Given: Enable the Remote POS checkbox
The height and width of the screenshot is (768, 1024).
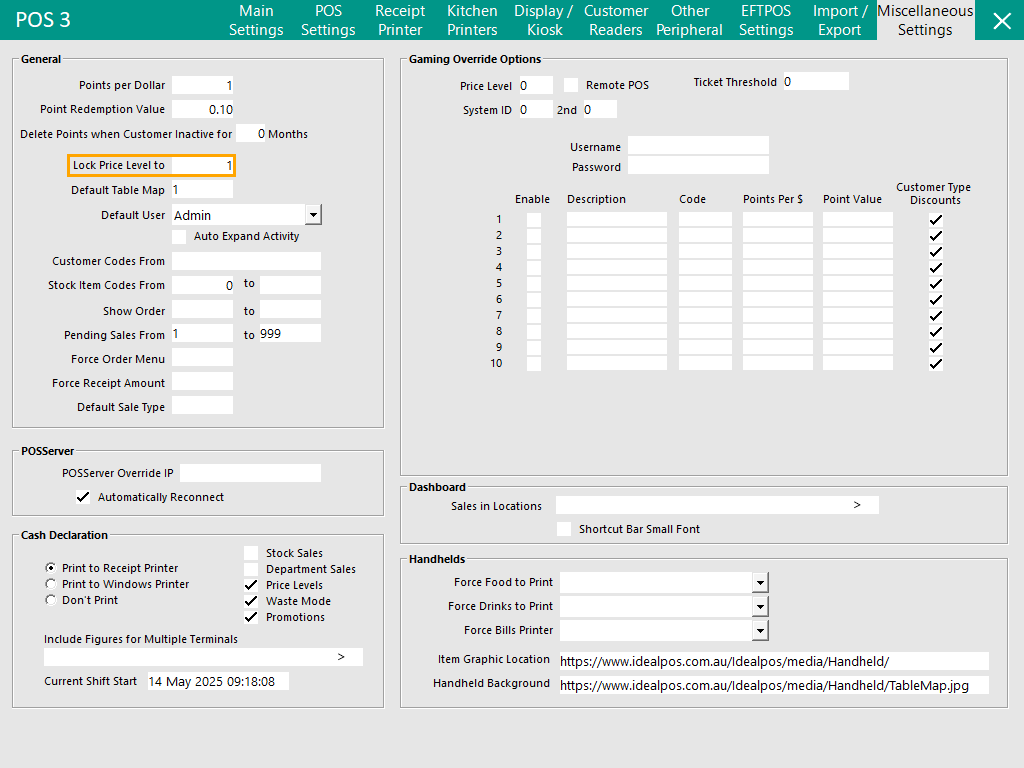Looking at the screenshot, I should [571, 85].
